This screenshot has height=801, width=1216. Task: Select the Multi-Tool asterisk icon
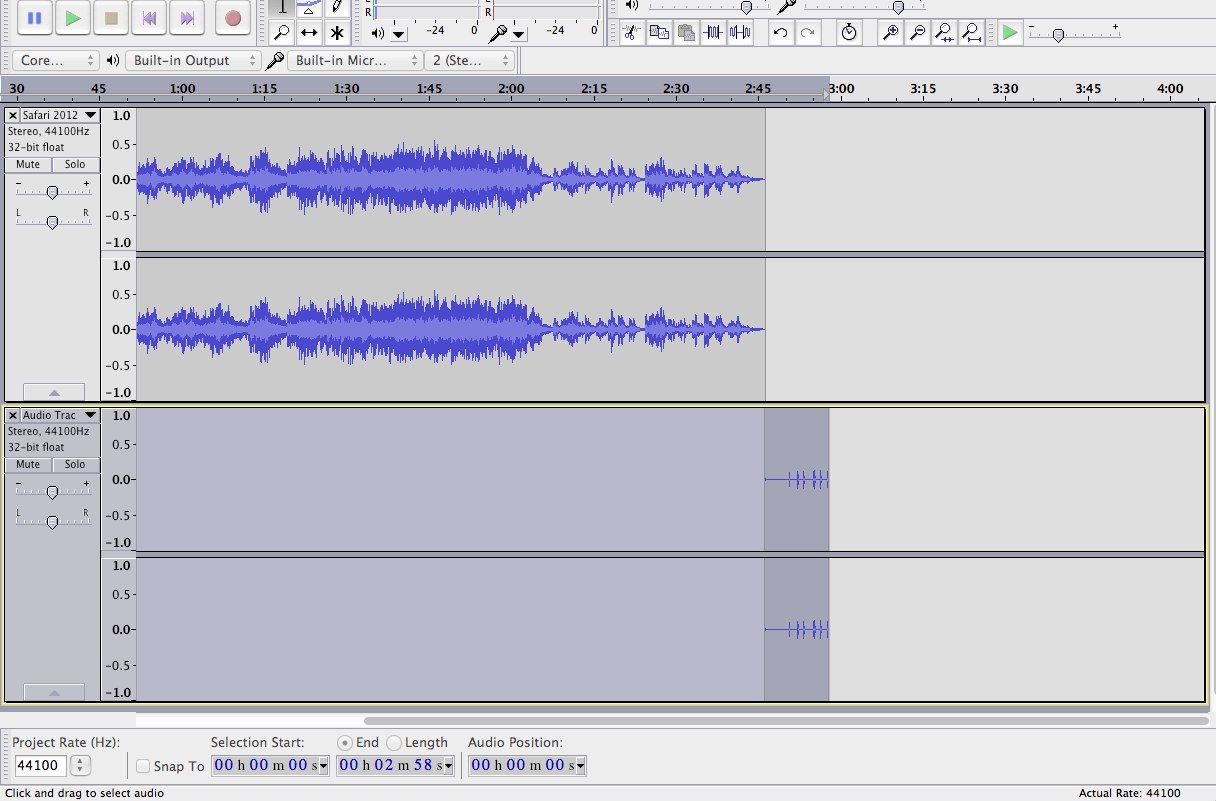[337, 33]
